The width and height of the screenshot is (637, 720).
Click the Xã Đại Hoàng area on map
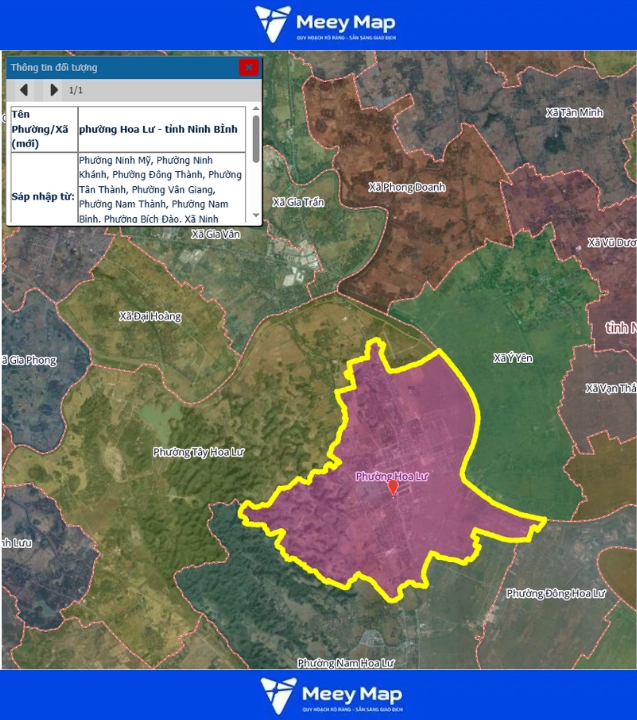click(x=150, y=317)
